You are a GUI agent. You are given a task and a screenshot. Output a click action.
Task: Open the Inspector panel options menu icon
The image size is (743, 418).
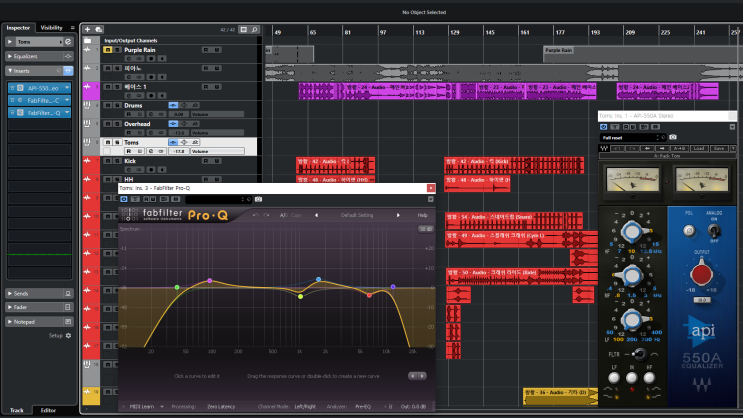pos(72,28)
